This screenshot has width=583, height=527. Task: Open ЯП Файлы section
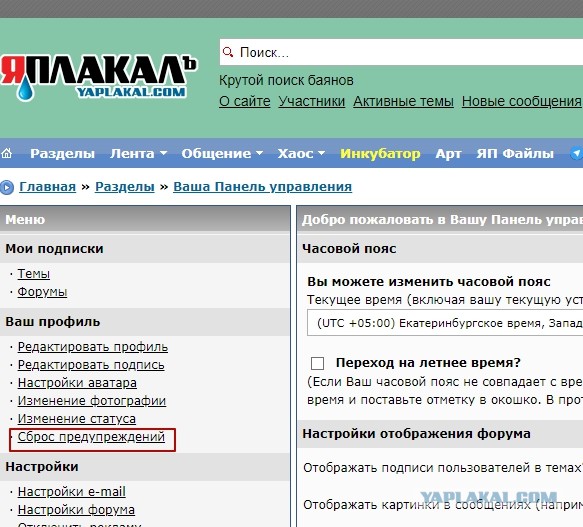tap(515, 153)
